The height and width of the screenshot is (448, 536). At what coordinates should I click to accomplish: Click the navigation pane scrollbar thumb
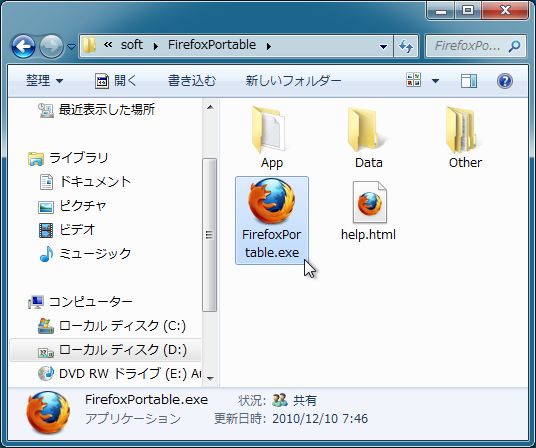(210, 235)
